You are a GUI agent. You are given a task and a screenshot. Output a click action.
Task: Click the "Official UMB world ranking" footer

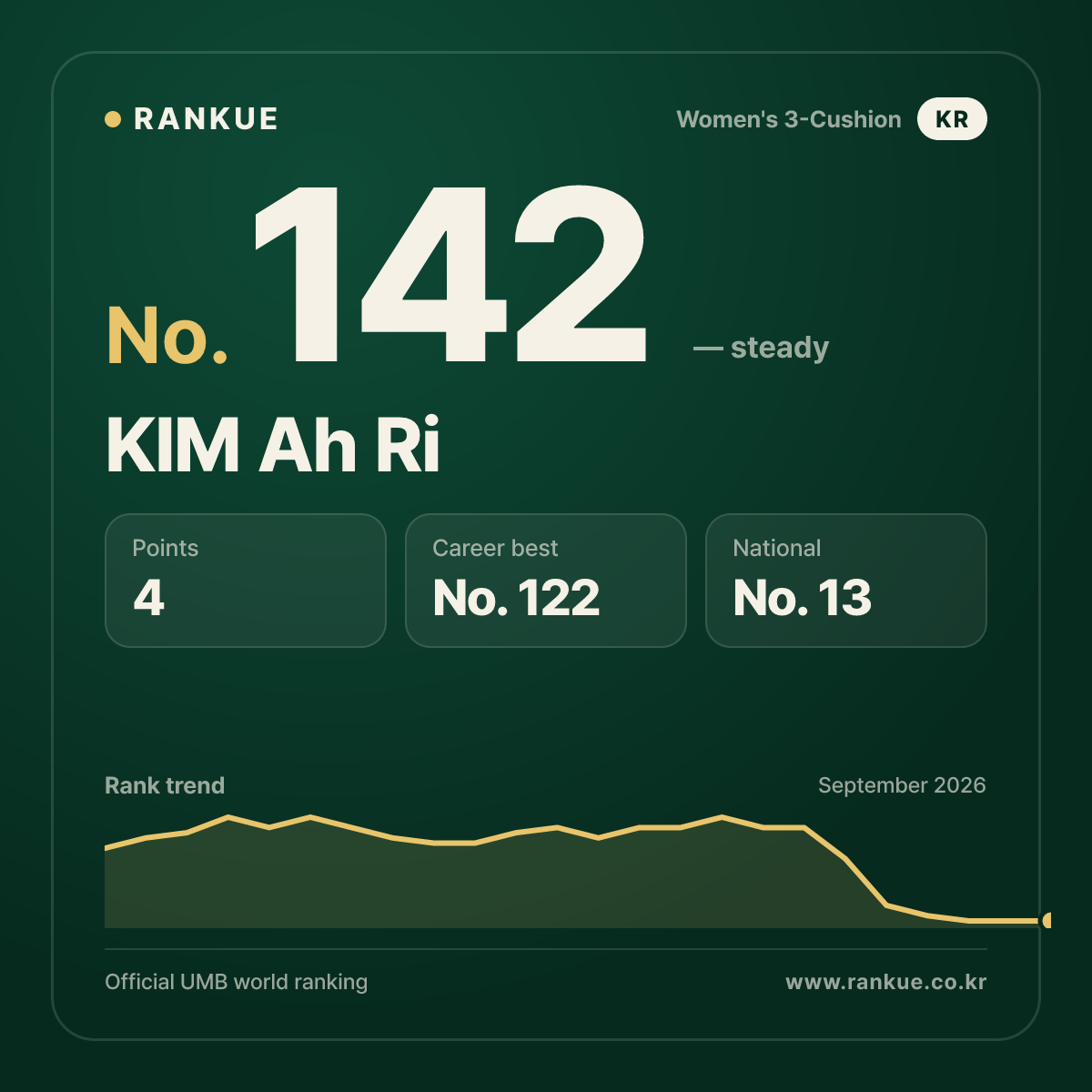pos(237,982)
